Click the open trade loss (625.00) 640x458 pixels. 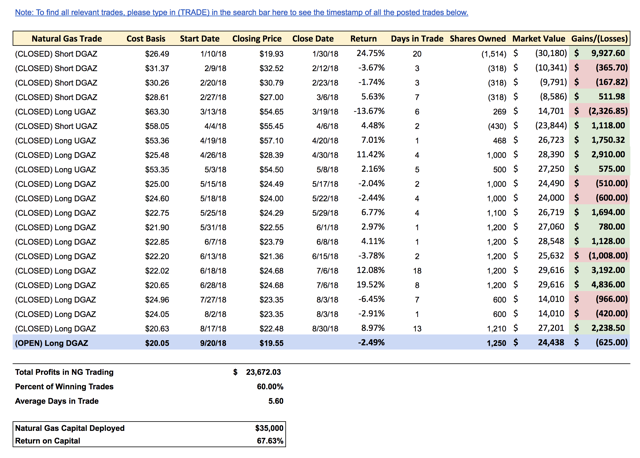click(x=611, y=342)
